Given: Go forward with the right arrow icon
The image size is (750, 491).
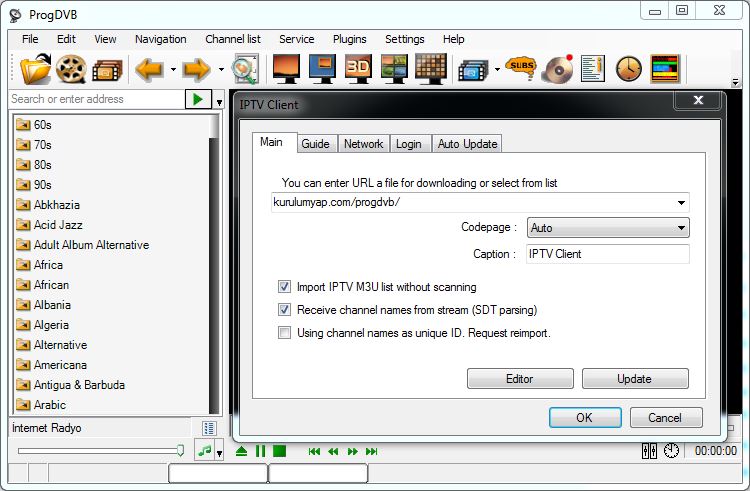Looking at the screenshot, I should (x=197, y=70).
